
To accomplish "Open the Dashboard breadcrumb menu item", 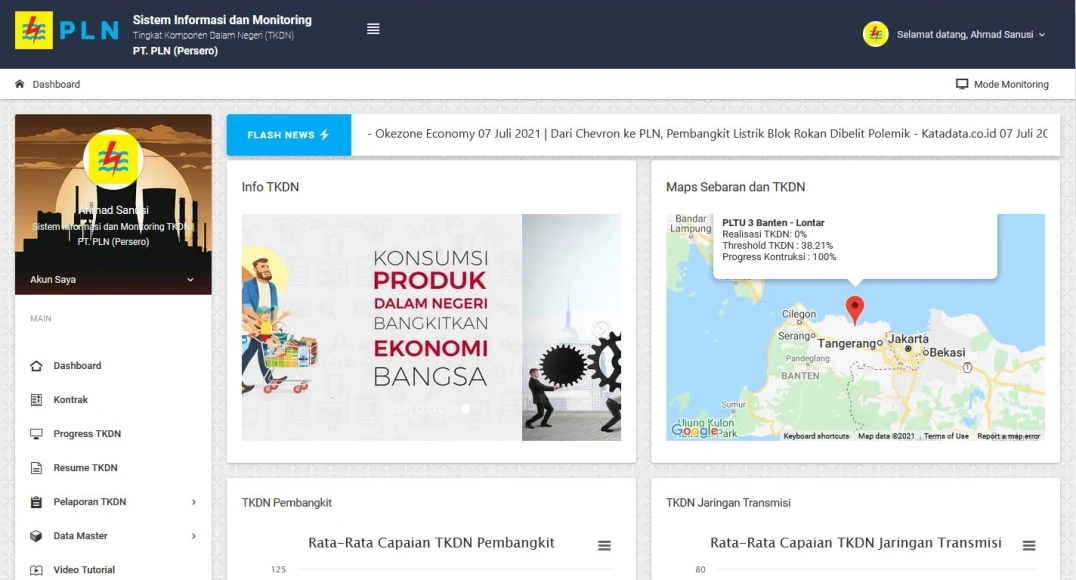I will [x=56, y=84].
